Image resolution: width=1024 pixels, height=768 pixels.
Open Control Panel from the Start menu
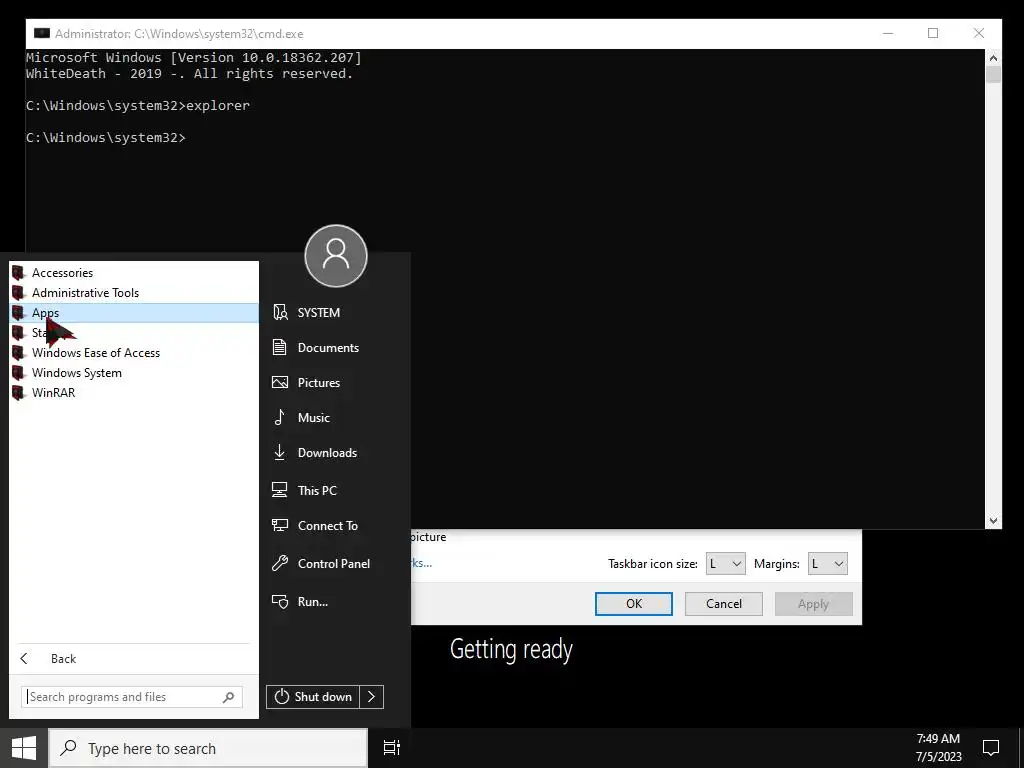336,564
